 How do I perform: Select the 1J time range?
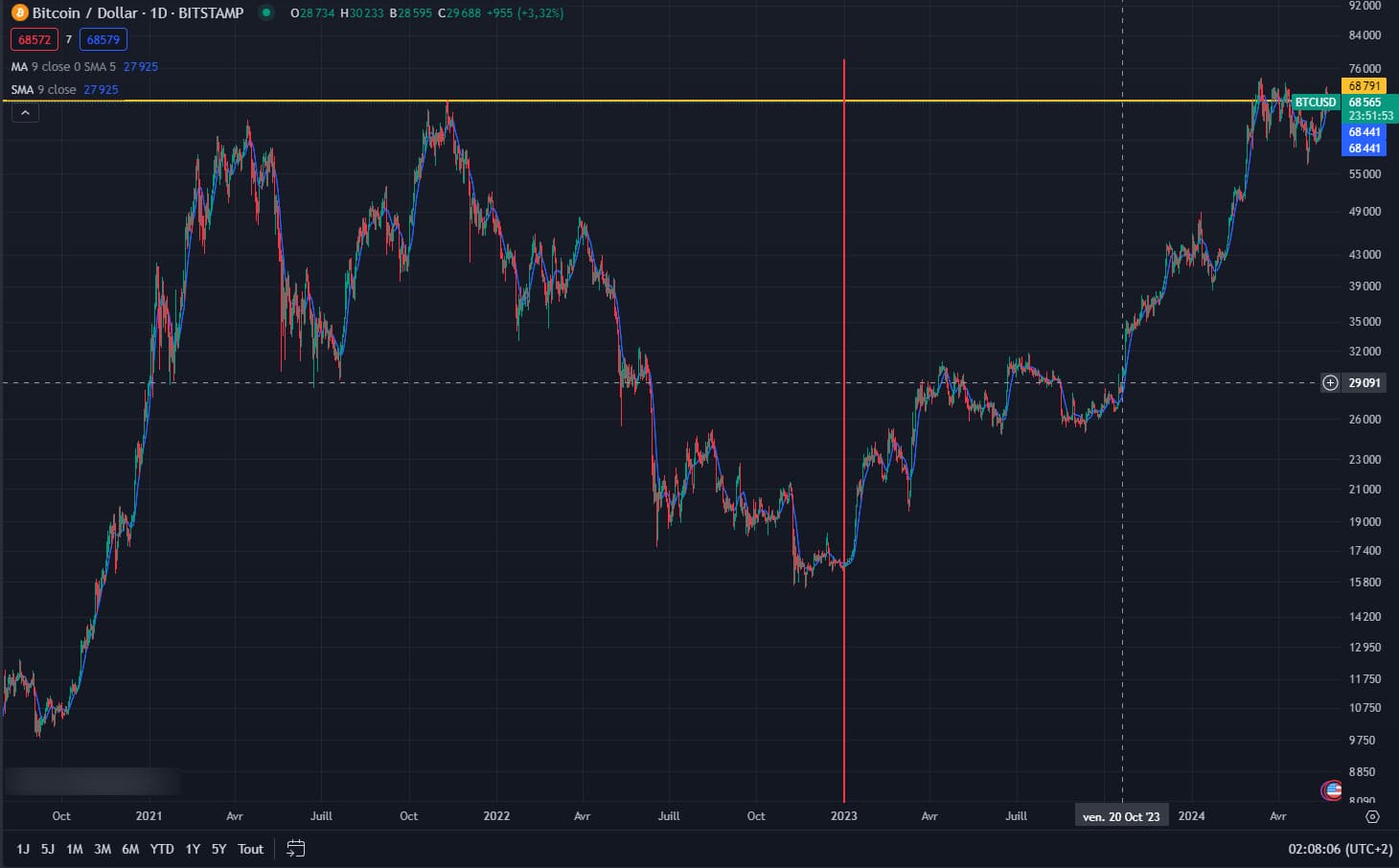pyautogui.click(x=23, y=849)
